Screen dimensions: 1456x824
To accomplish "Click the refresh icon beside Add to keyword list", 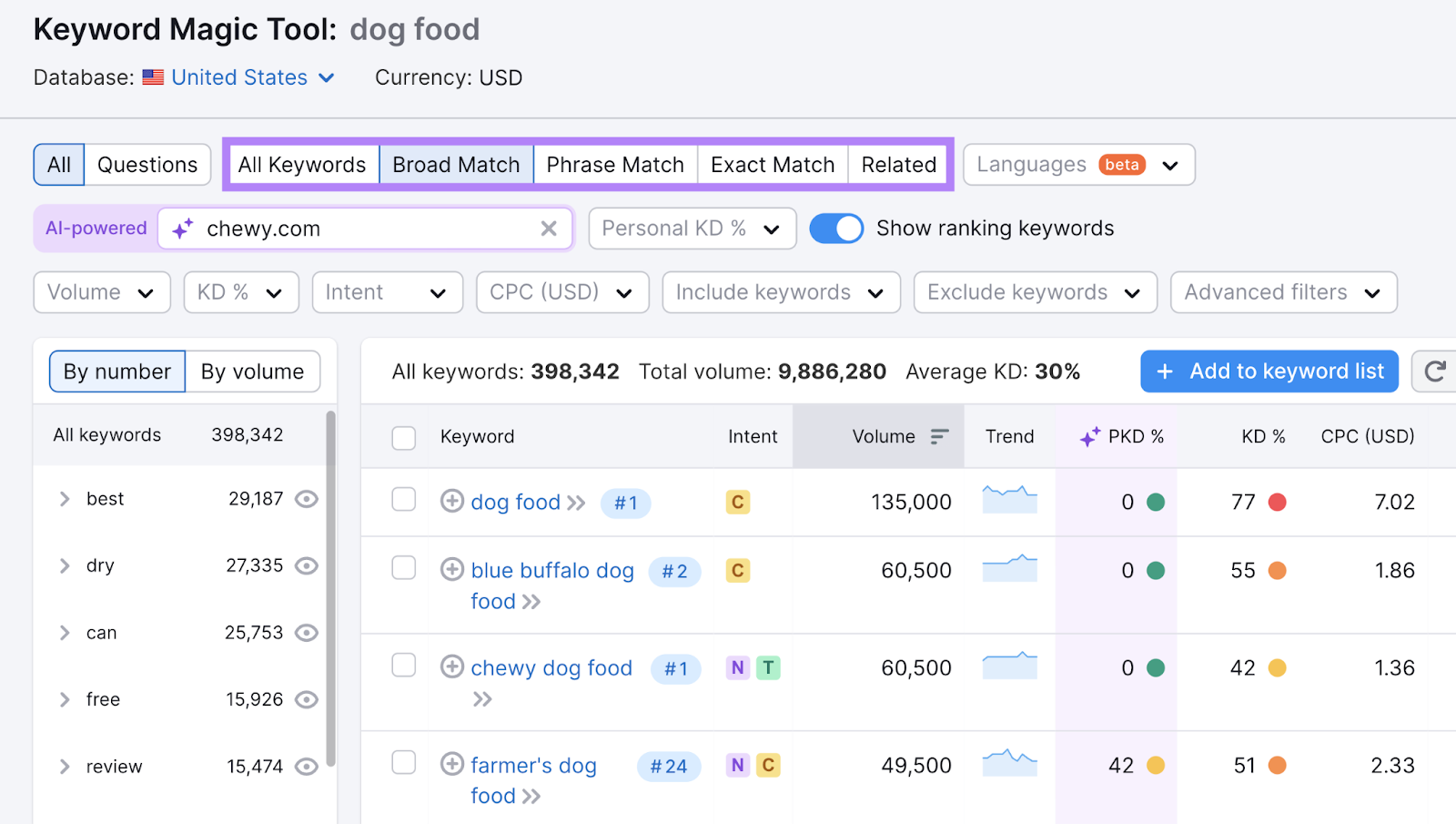I will click(x=1435, y=371).
